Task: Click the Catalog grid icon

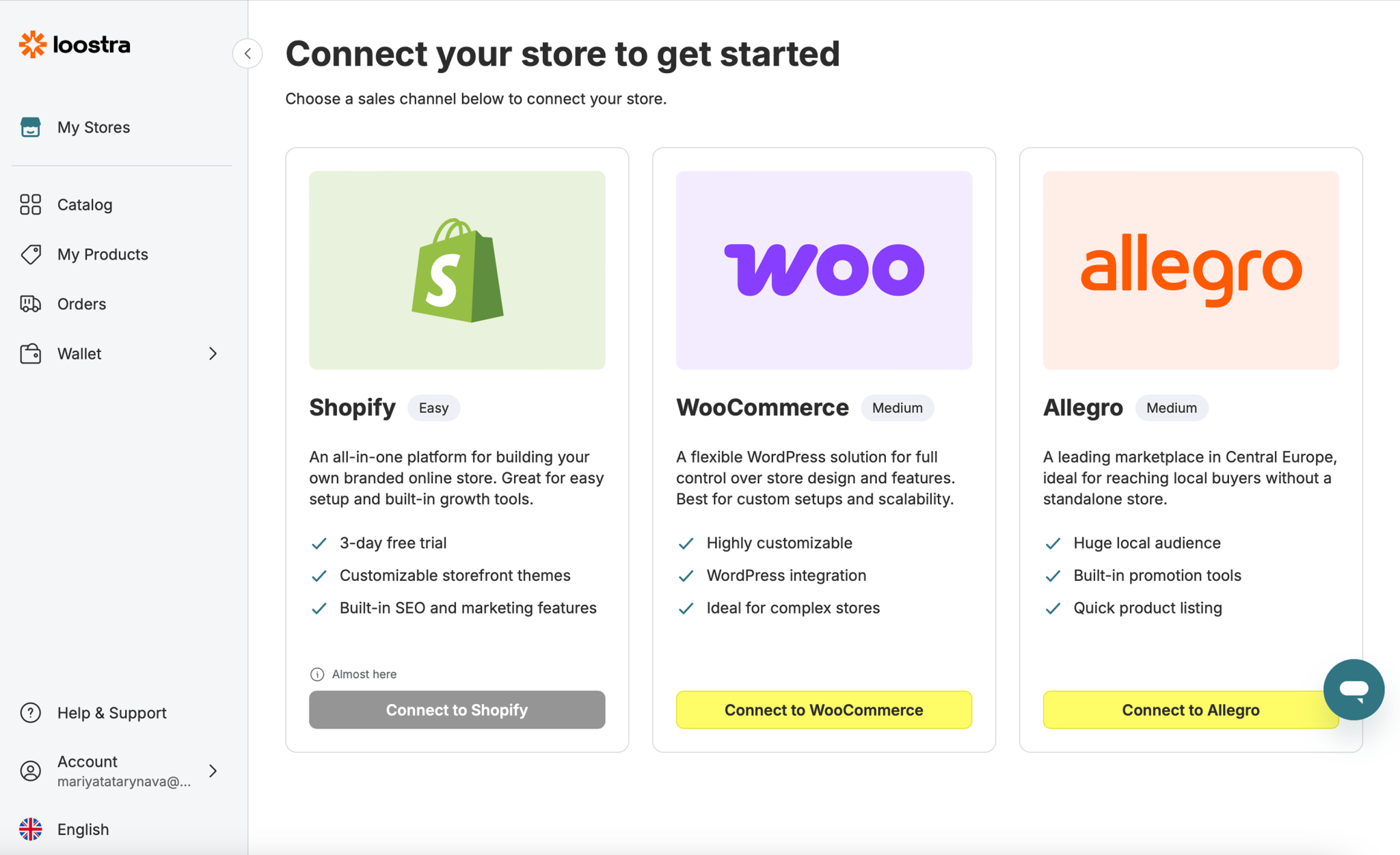Action: 31,204
